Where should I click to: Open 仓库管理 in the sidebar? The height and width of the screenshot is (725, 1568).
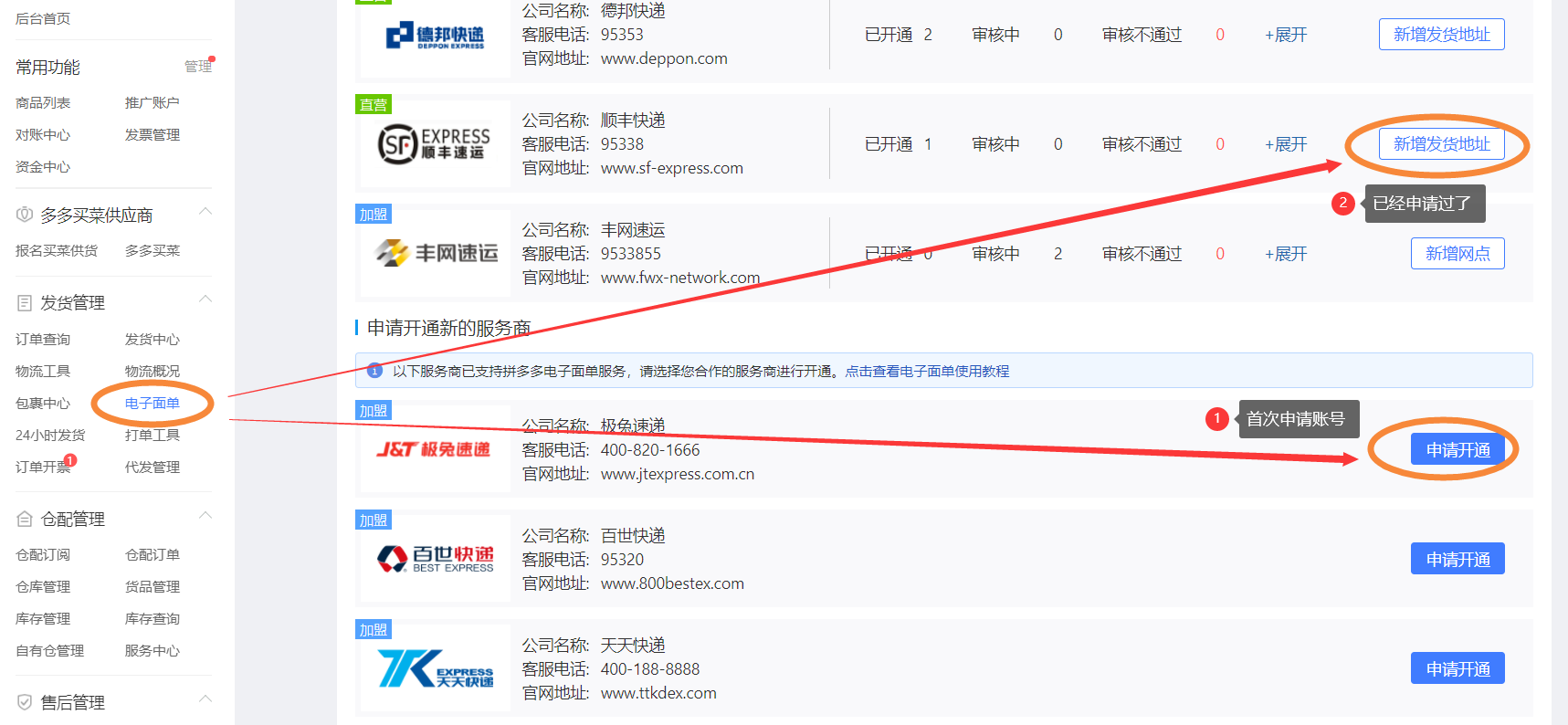[43, 587]
